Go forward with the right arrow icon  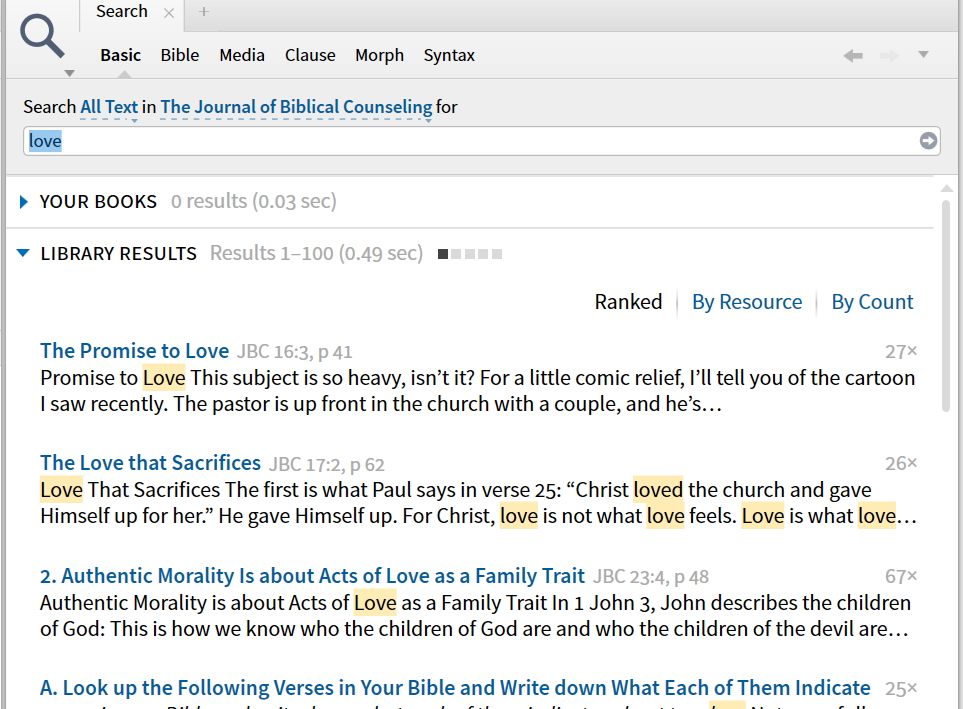coord(889,56)
